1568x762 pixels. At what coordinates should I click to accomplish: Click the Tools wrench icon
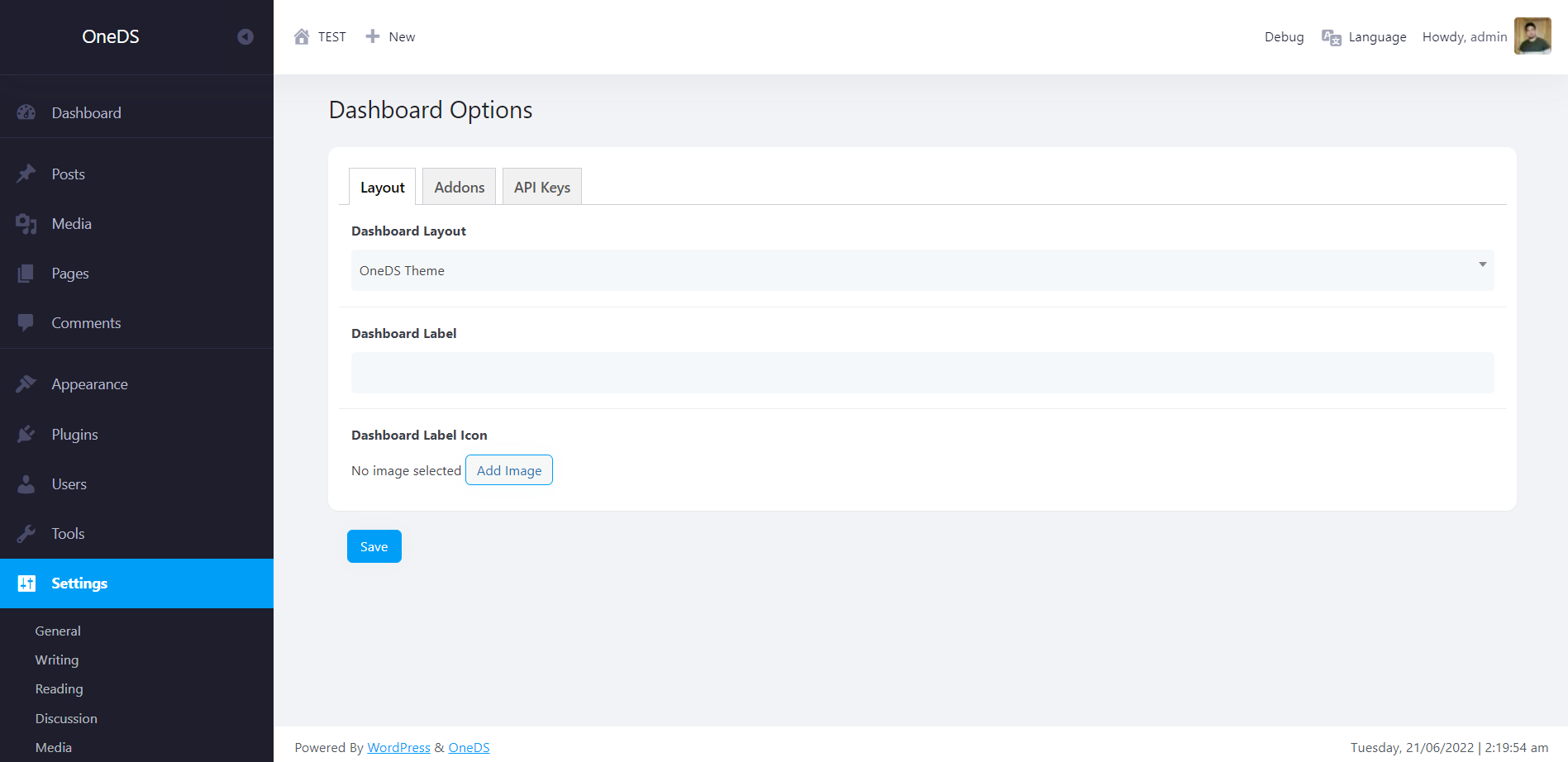pyautogui.click(x=26, y=534)
